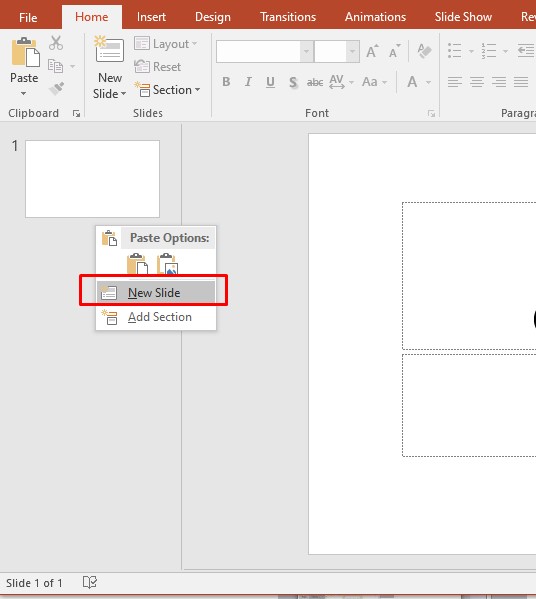Switch to the Transitions tab

coord(288,17)
